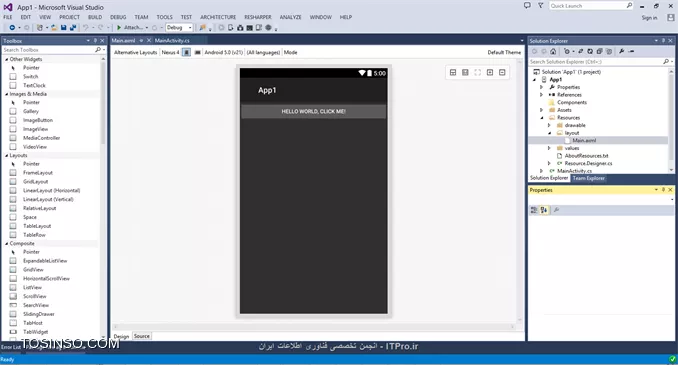Toggle portrait orientation in designer toolbar
The height and width of the screenshot is (365, 678).
(x=186, y=52)
